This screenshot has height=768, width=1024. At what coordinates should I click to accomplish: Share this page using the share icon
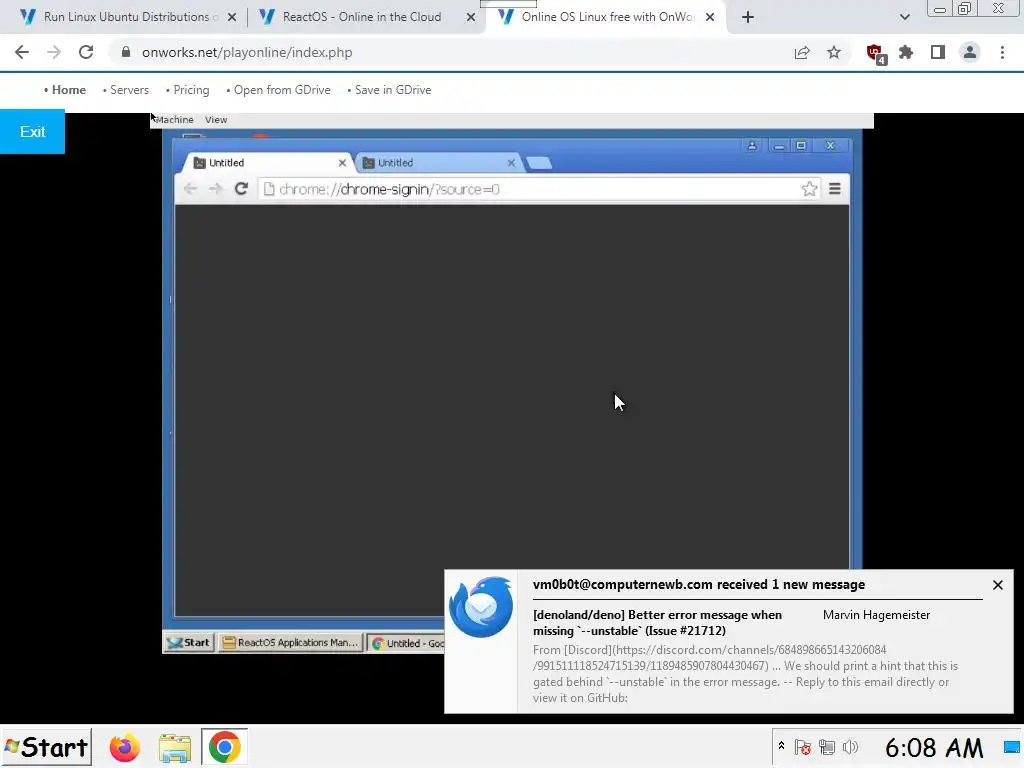tap(802, 53)
